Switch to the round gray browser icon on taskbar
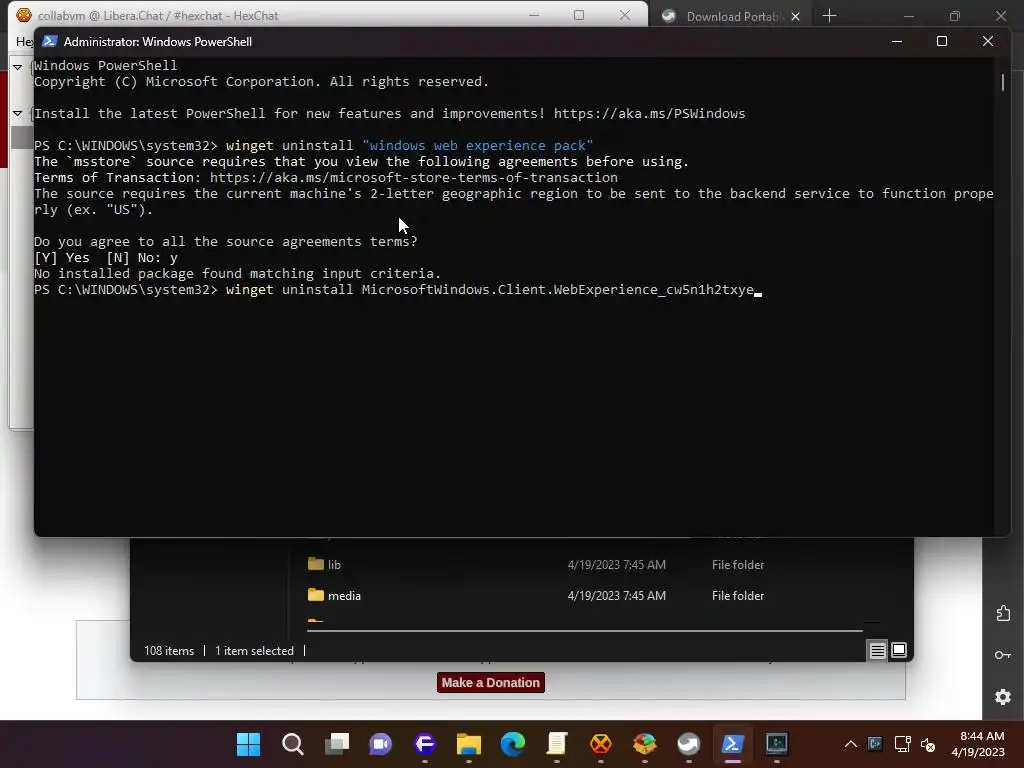 point(688,744)
